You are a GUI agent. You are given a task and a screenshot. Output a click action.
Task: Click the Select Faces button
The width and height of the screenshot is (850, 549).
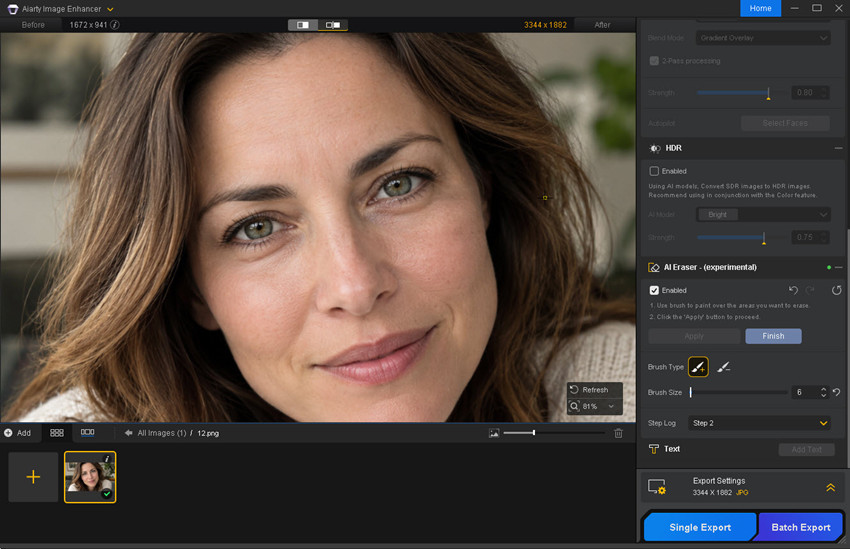coord(785,123)
